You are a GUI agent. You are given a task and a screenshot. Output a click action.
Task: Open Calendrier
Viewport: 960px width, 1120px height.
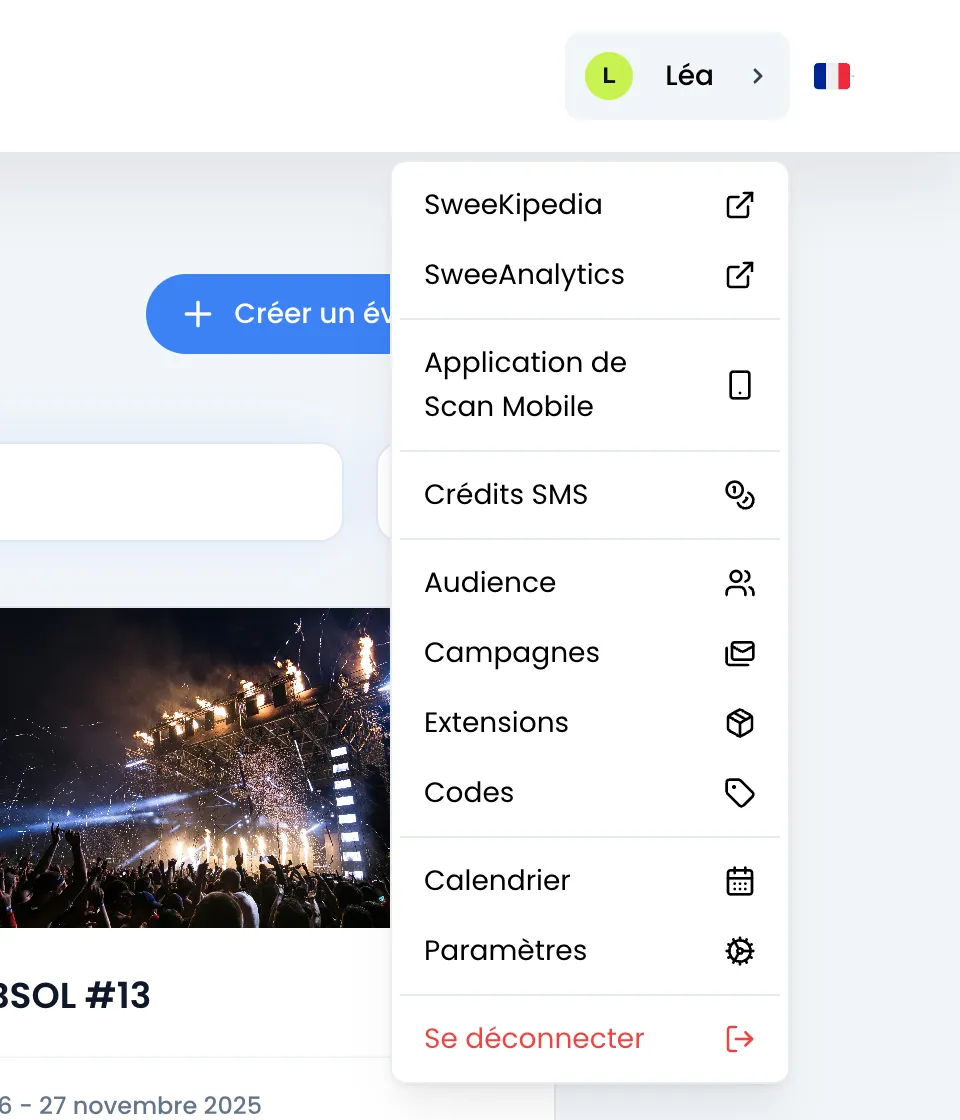point(589,881)
